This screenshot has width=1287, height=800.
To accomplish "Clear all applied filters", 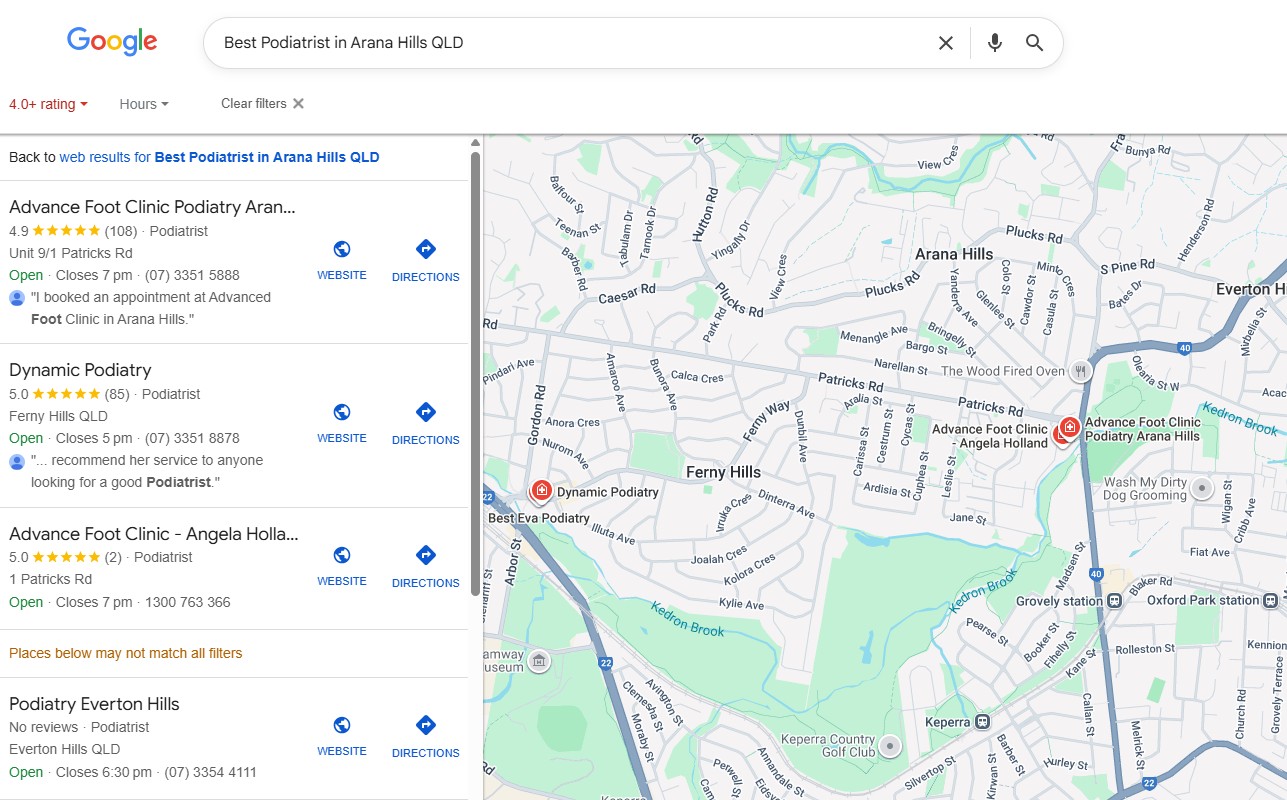I will point(262,104).
